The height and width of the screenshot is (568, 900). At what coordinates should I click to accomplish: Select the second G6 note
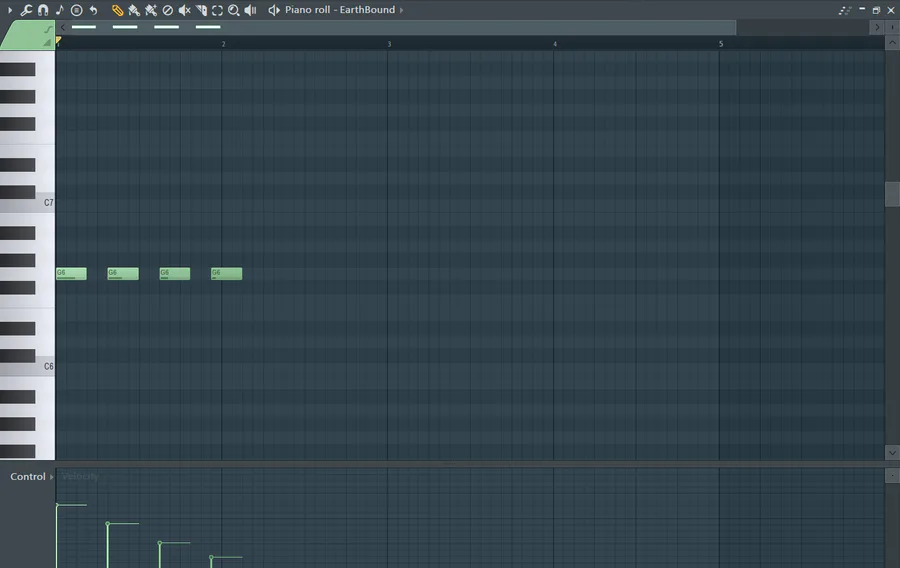click(x=123, y=274)
